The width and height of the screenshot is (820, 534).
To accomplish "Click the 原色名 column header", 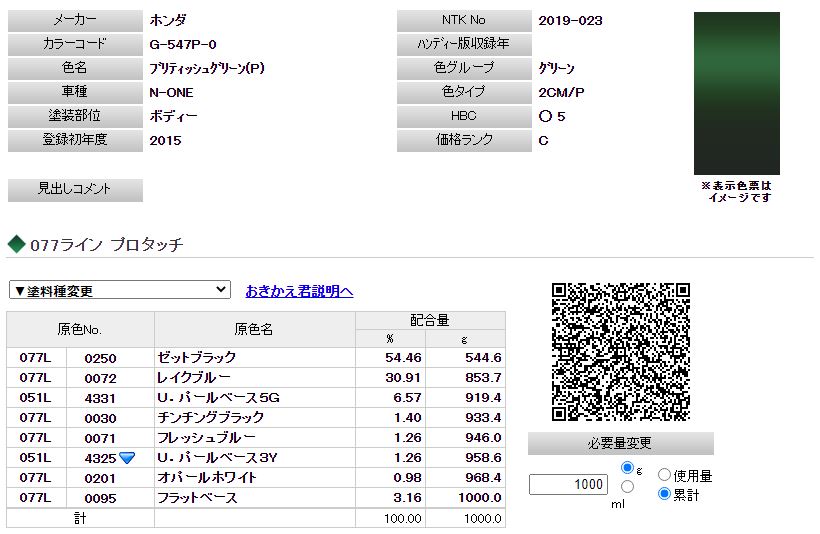I will pyautogui.click(x=254, y=329).
